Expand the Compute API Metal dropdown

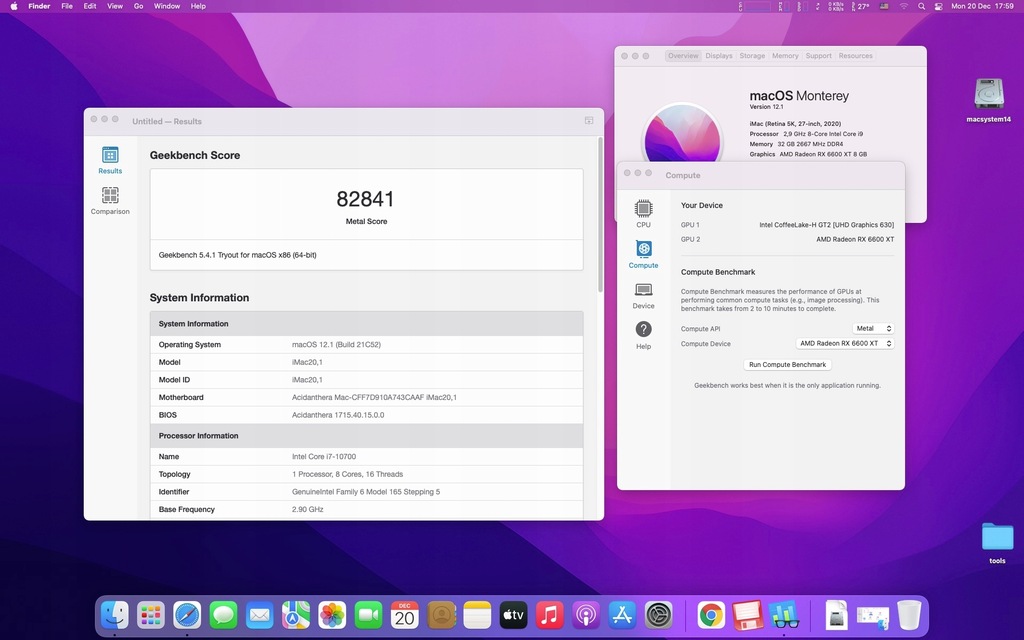coord(873,328)
